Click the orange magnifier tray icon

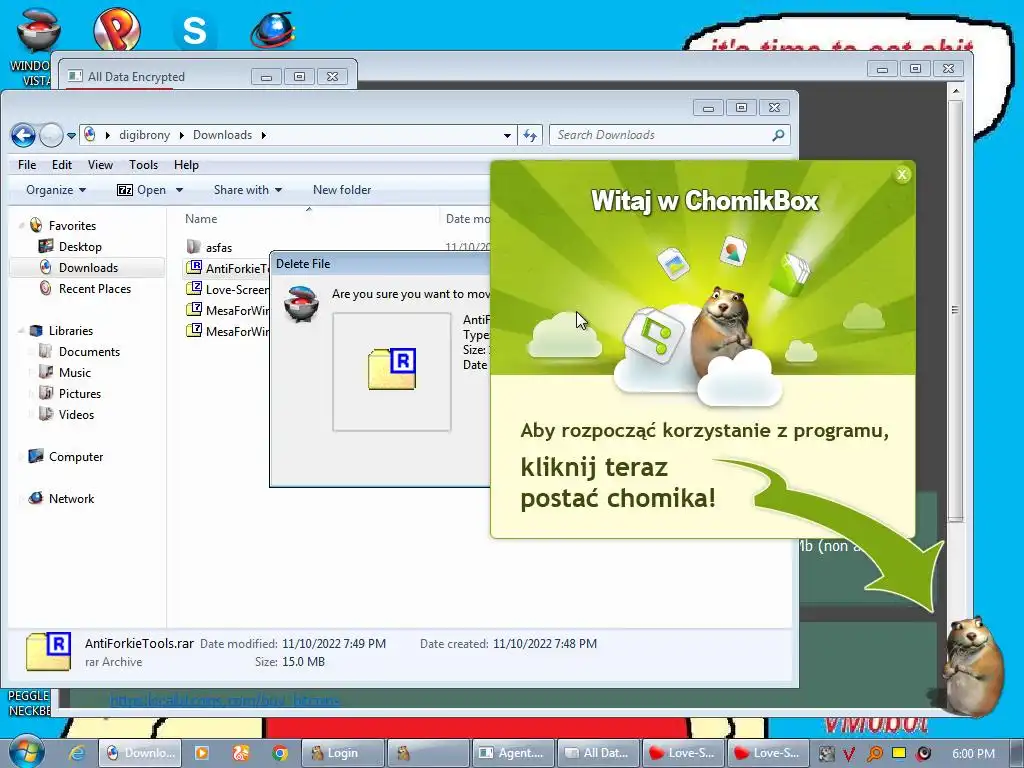click(874, 754)
